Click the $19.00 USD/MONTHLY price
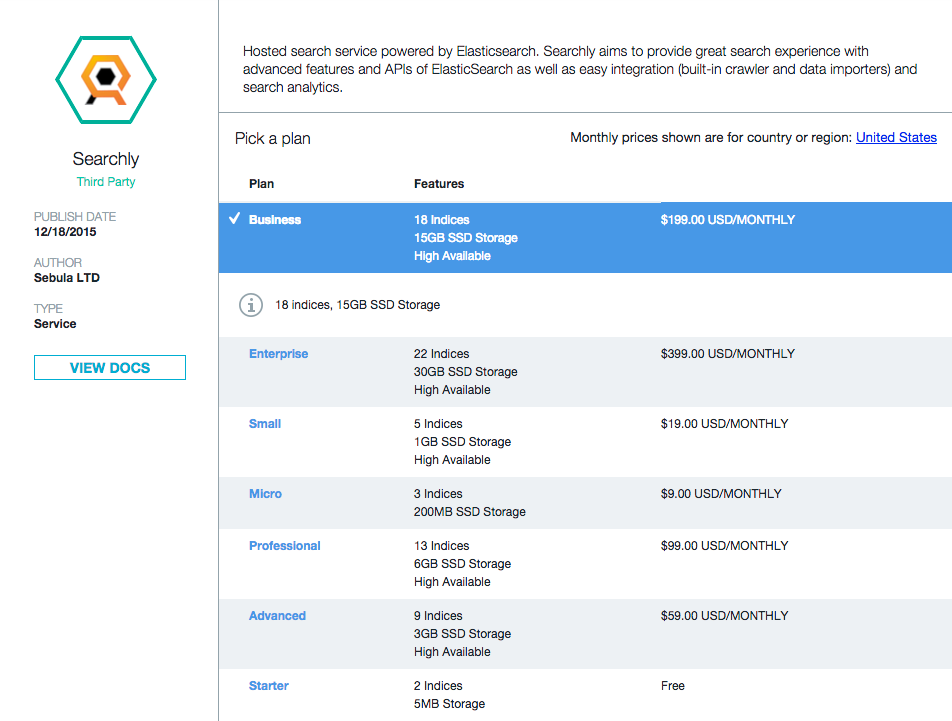 (x=724, y=424)
